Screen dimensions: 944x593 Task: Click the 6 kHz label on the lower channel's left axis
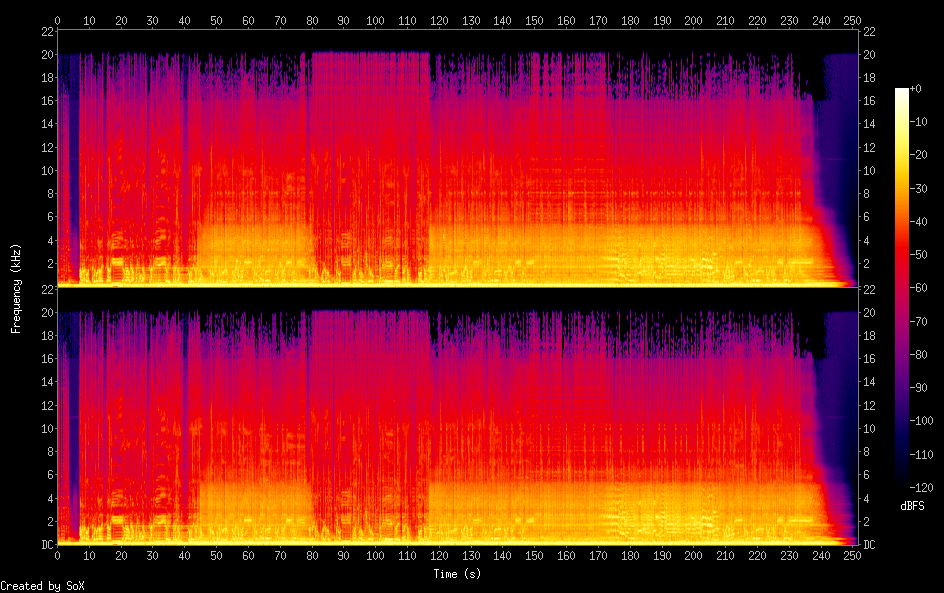pos(49,475)
